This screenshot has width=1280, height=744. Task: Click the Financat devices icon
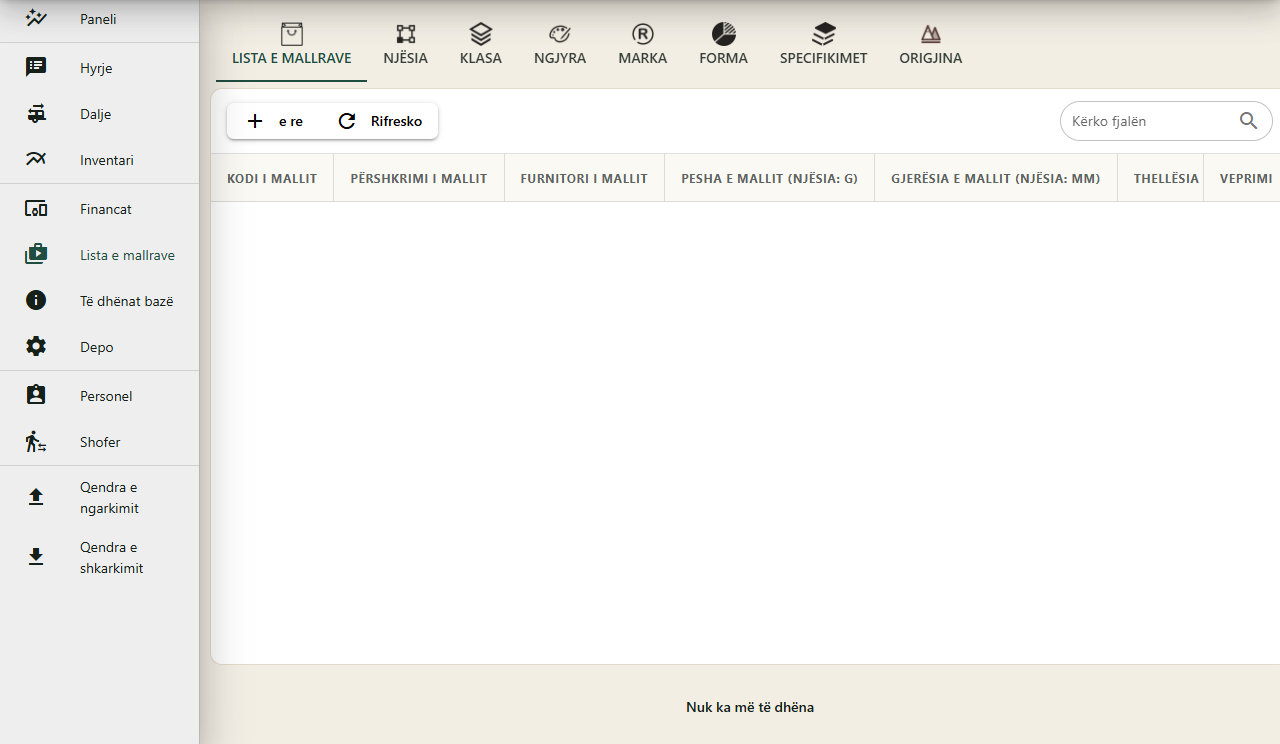(36, 209)
